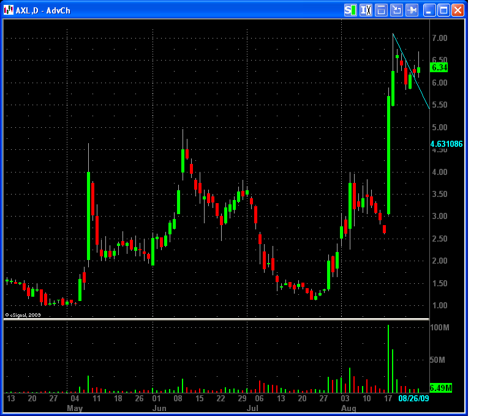Maximize the AXL chart window

click(x=444, y=10)
